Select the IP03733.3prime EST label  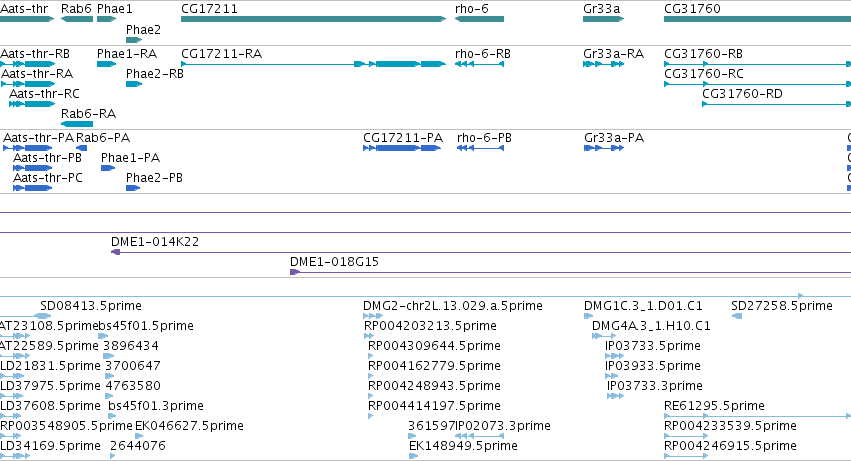(x=655, y=386)
